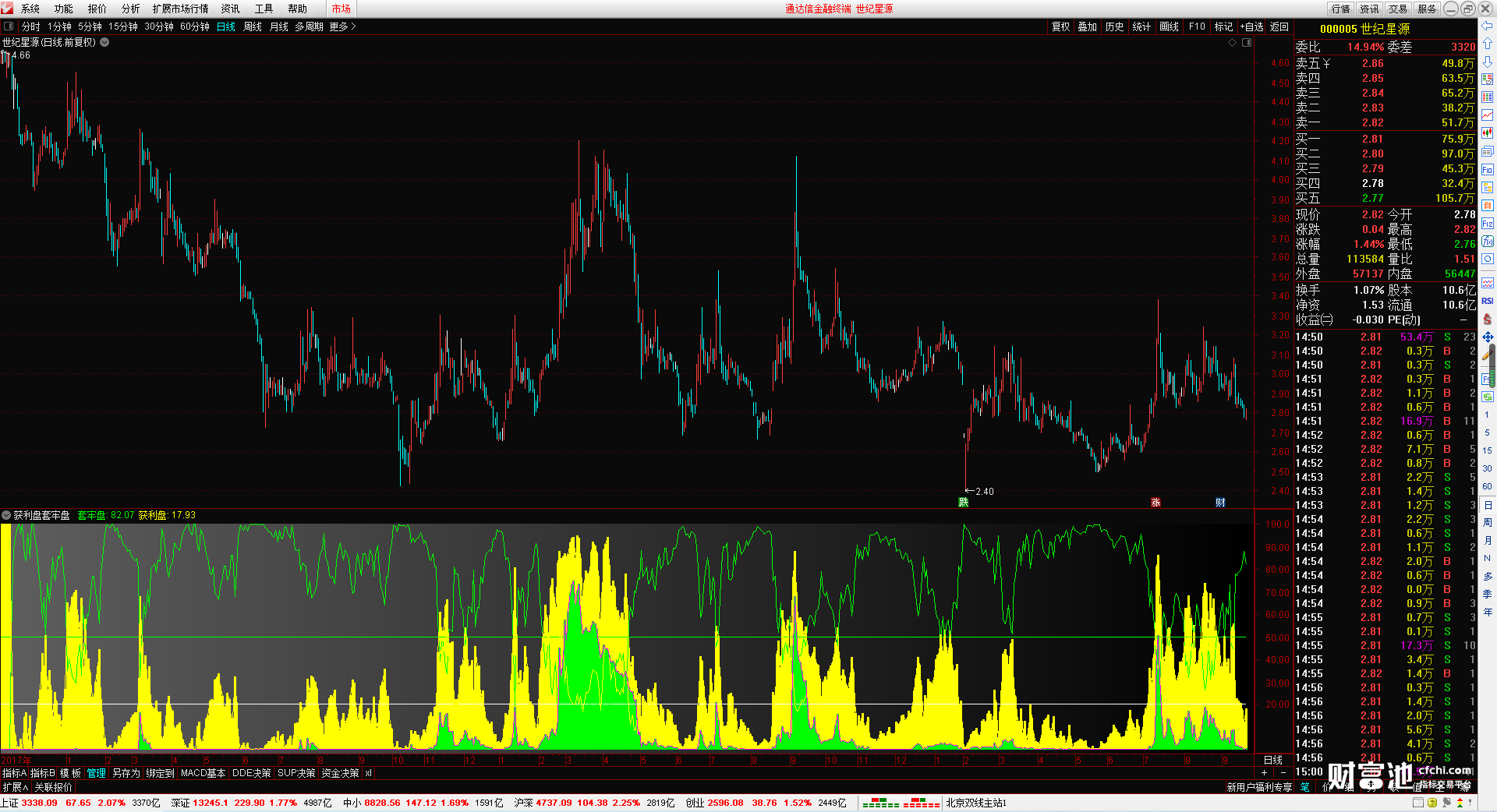Open the quote list icon in right sidebar
The height and width of the screenshot is (812, 1497).
[1488, 79]
